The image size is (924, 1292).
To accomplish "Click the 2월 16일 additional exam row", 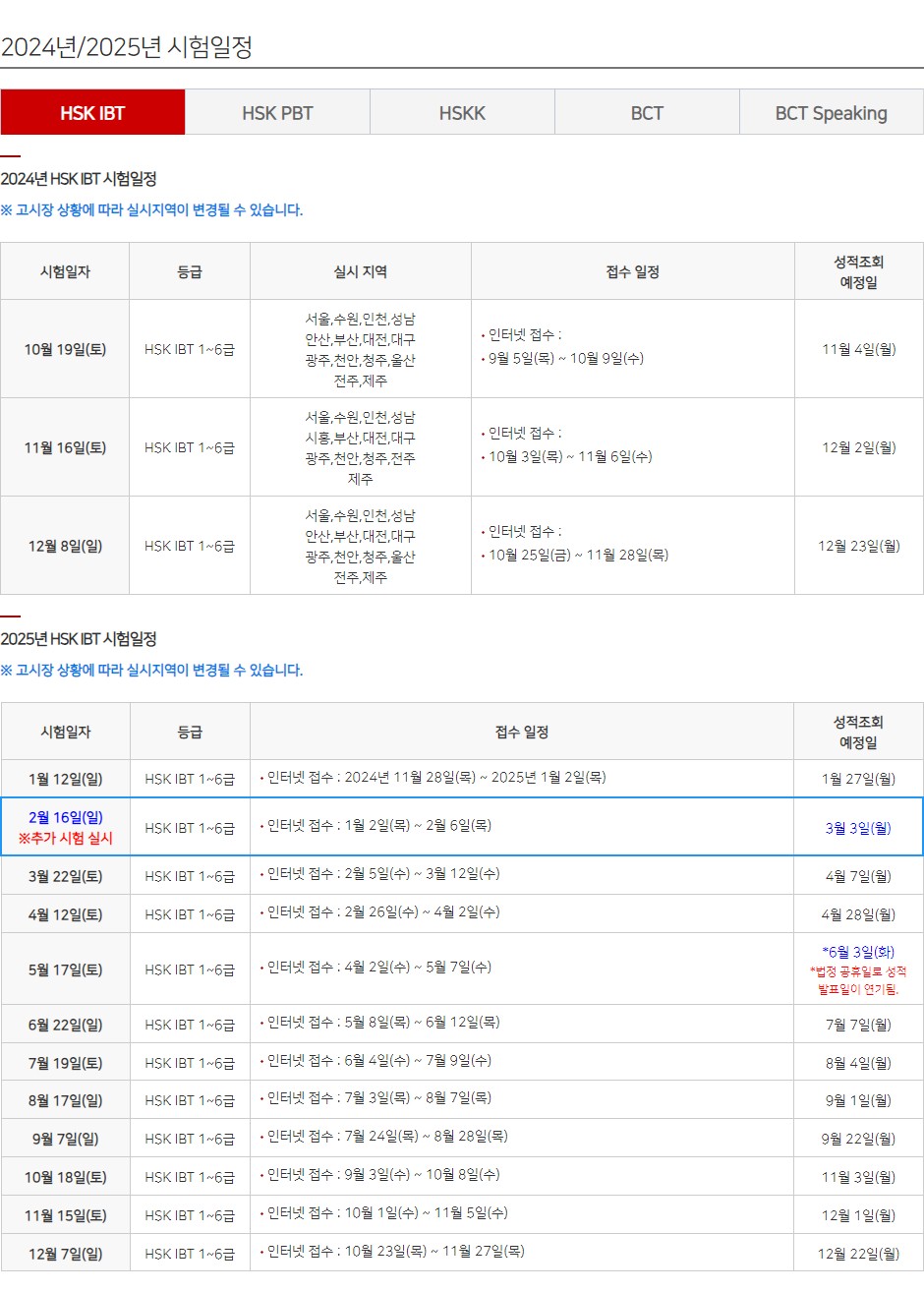I will click(x=65, y=827).
